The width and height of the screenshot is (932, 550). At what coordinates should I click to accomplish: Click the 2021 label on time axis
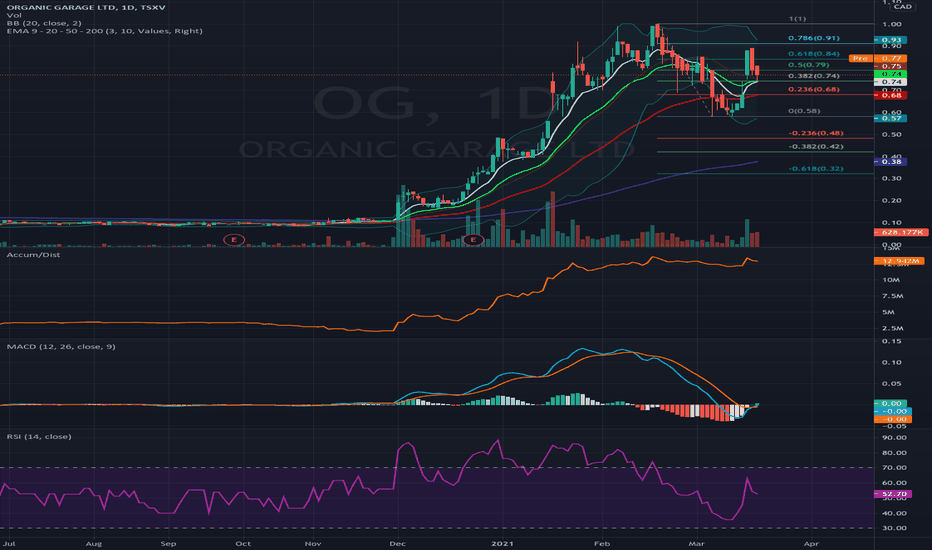(x=503, y=543)
